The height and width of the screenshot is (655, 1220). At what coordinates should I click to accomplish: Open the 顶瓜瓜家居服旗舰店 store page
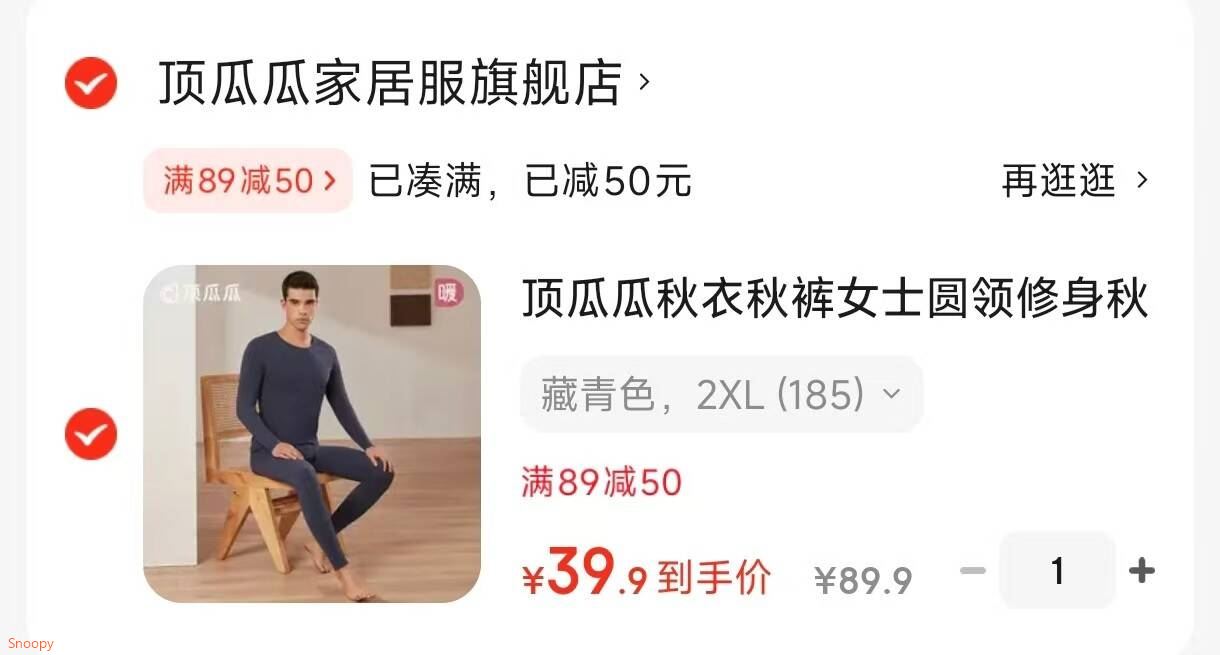point(390,83)
